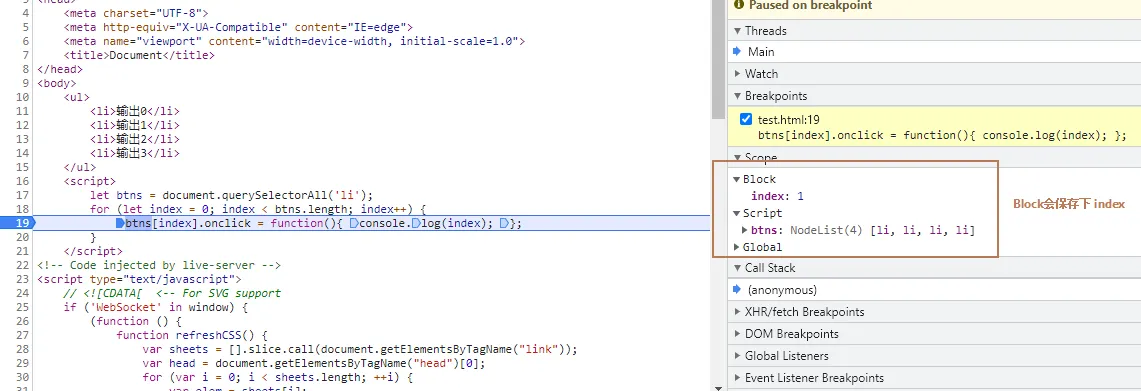This screenshot has width=1141, height=391.
Task: Click the <li>输出3</li> code line
Action: 135,153
